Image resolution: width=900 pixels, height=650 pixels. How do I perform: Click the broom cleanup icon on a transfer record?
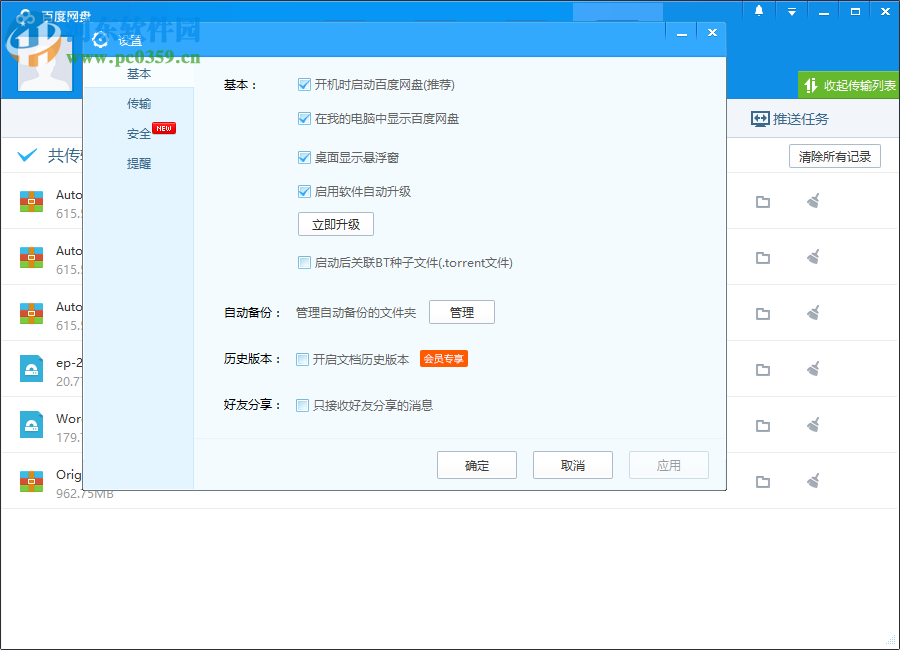813,202
